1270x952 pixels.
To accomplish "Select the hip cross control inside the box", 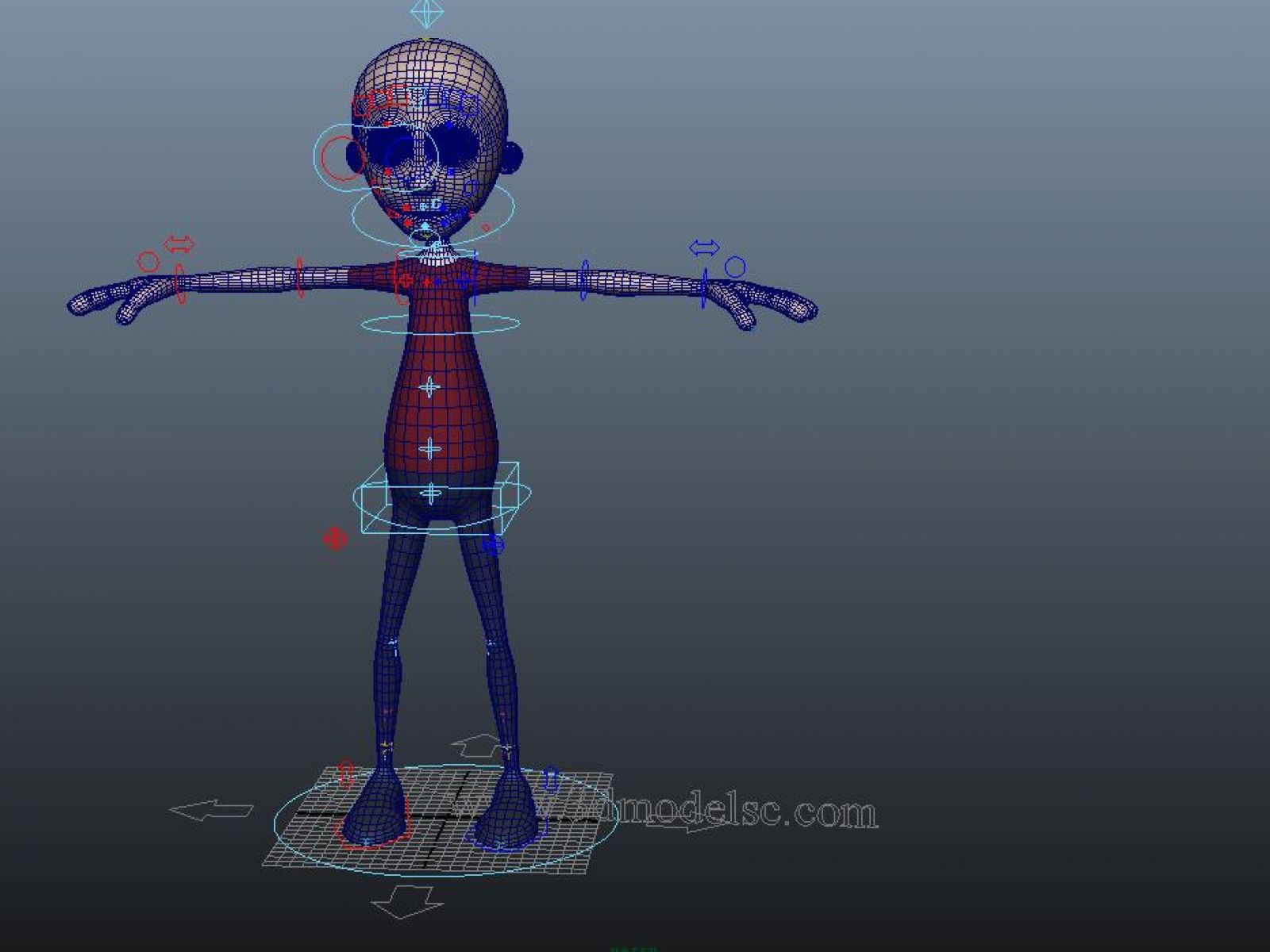I will click(431, 493).
